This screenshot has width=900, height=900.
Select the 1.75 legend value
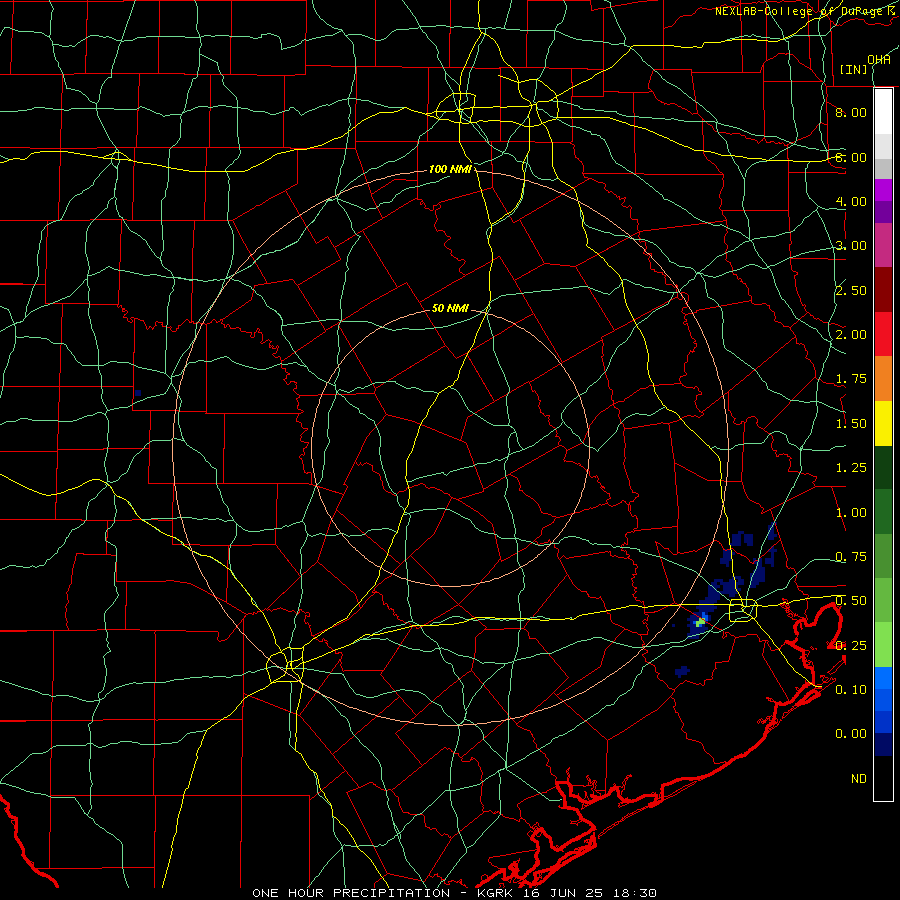[x=851, y=379]
